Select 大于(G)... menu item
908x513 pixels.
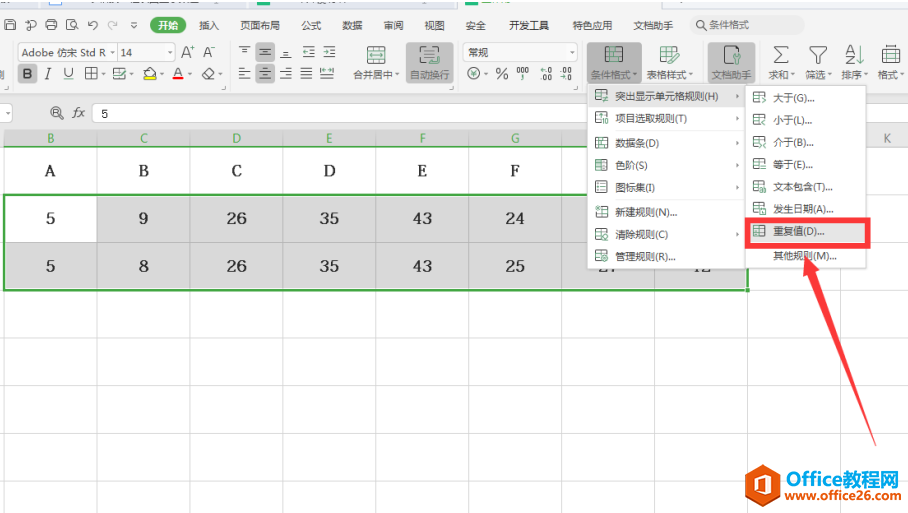point(806,98)
